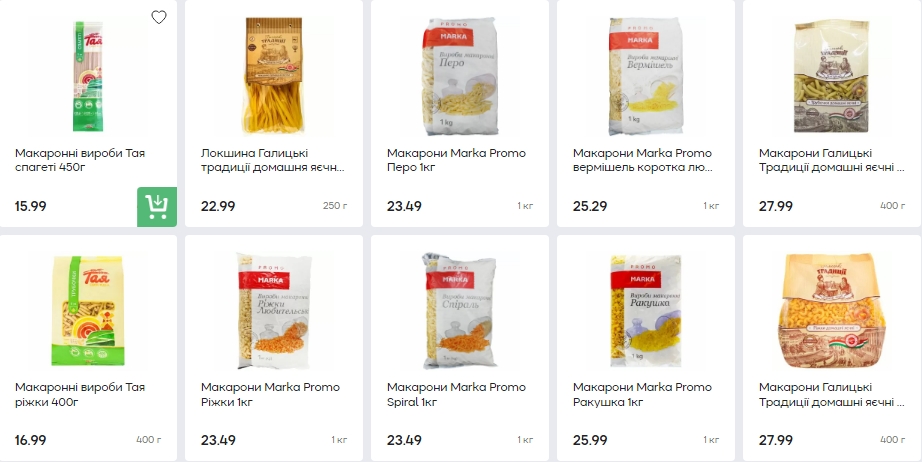Open link Макаронні вироби Тая спагеті 450г

tap(80, 160)
